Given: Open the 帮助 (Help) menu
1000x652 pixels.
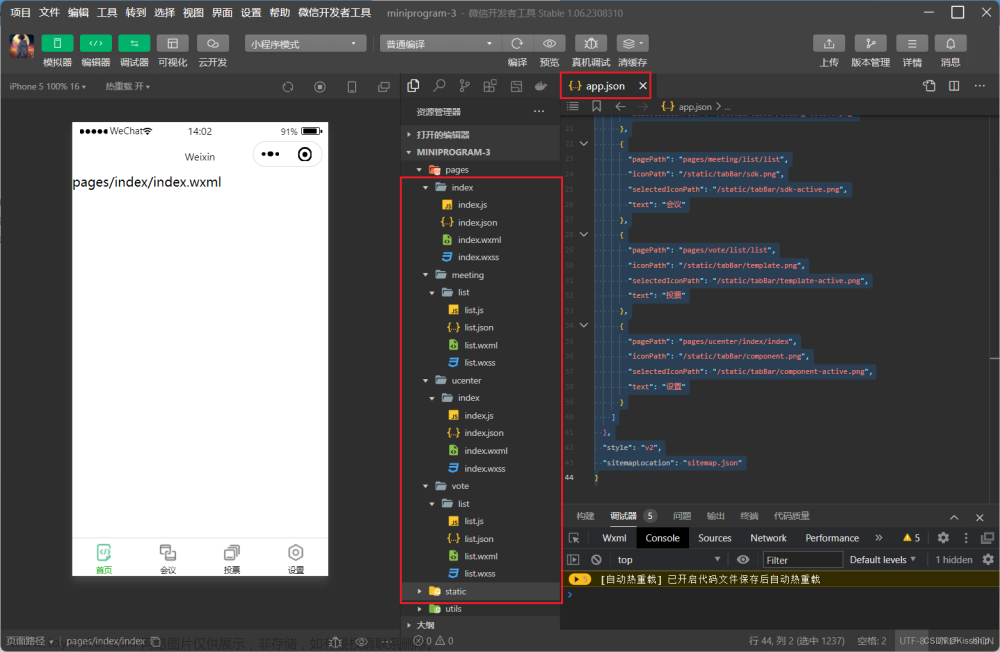Looking at the screenshot, I should click(x=279, y=13).
